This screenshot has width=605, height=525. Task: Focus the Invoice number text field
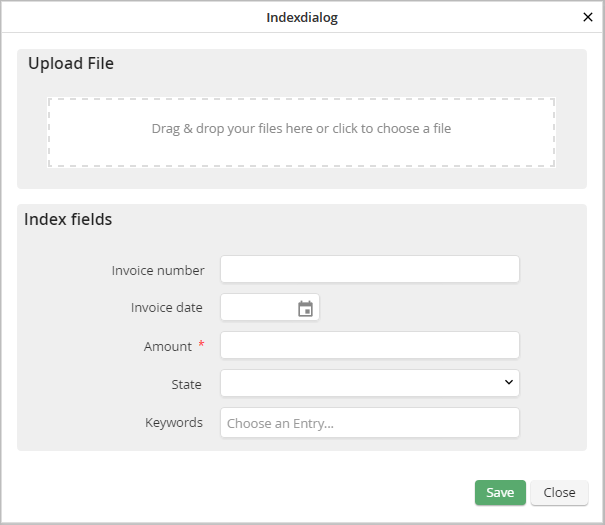coord(370,270)
